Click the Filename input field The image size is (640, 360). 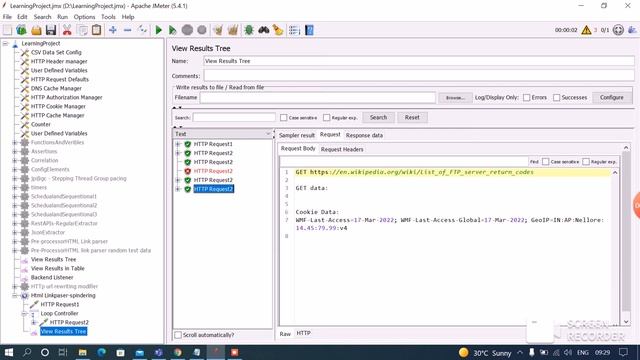(x=318, y=98)
